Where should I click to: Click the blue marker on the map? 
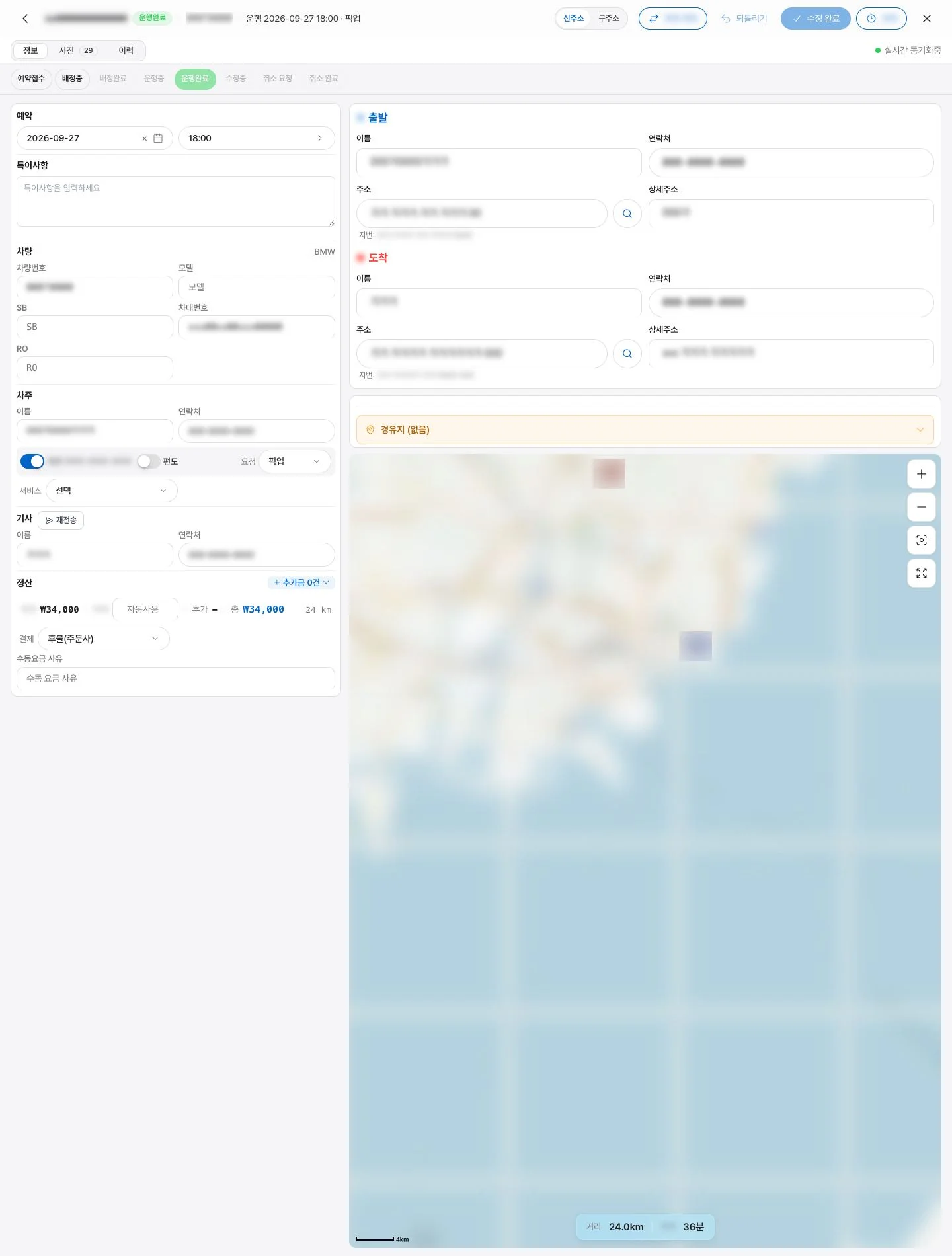click(x=695, y=646)
